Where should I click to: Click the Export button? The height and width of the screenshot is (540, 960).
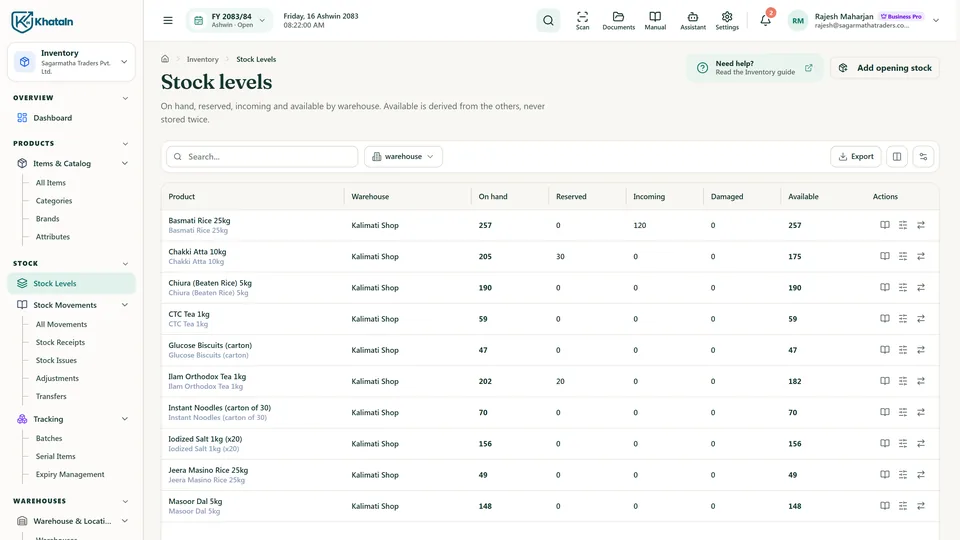coord(856,157)
